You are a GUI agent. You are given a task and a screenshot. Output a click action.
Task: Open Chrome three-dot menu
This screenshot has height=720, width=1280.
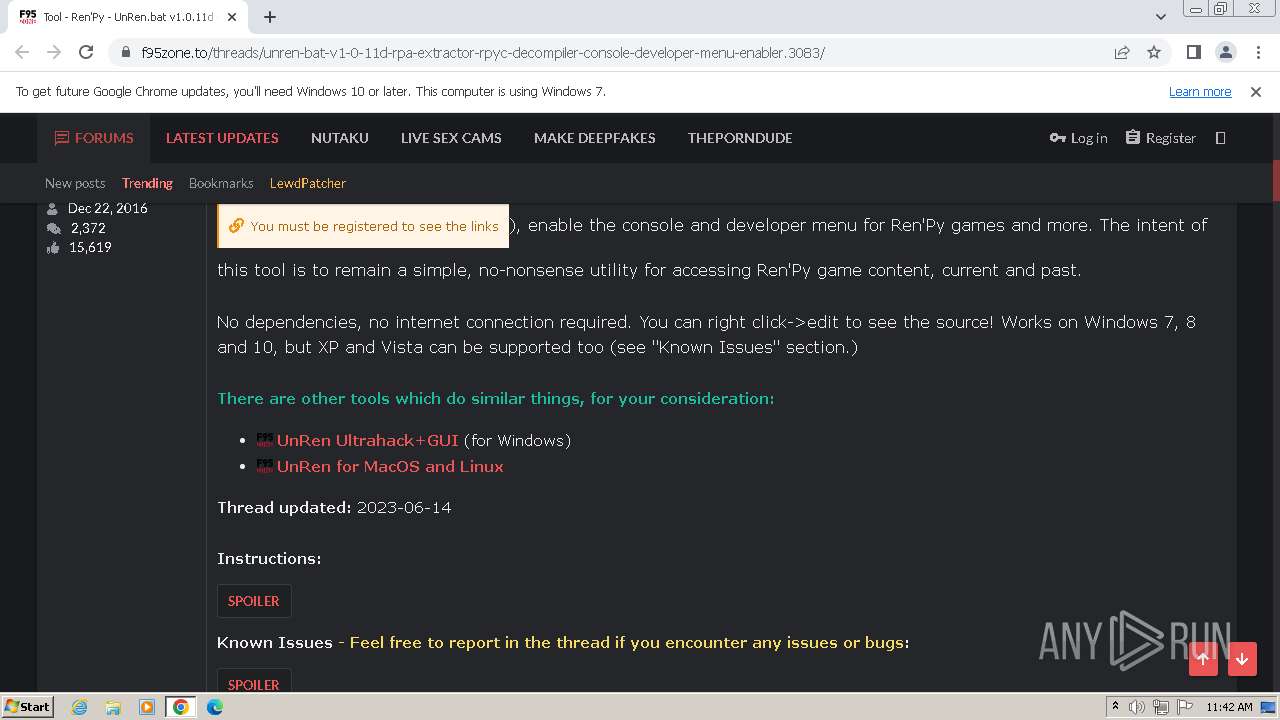click(x=1256, y=52)
